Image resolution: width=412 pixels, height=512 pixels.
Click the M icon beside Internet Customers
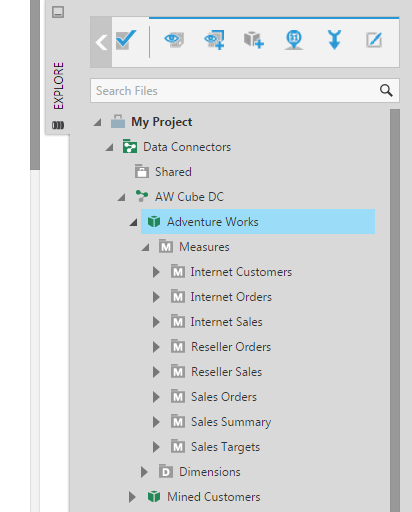click(178, 271)
